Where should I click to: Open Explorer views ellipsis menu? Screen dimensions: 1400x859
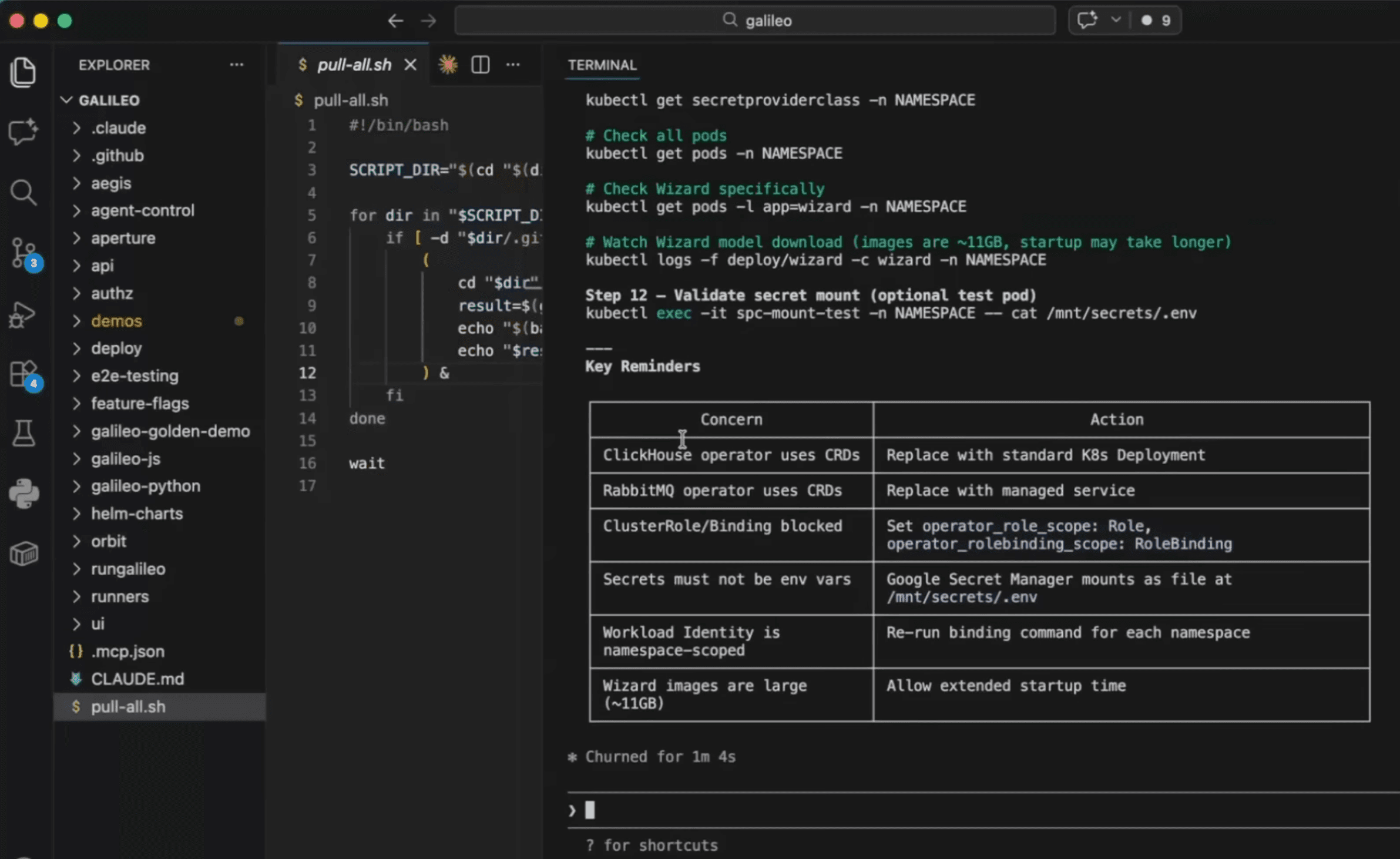click(237, 65)
